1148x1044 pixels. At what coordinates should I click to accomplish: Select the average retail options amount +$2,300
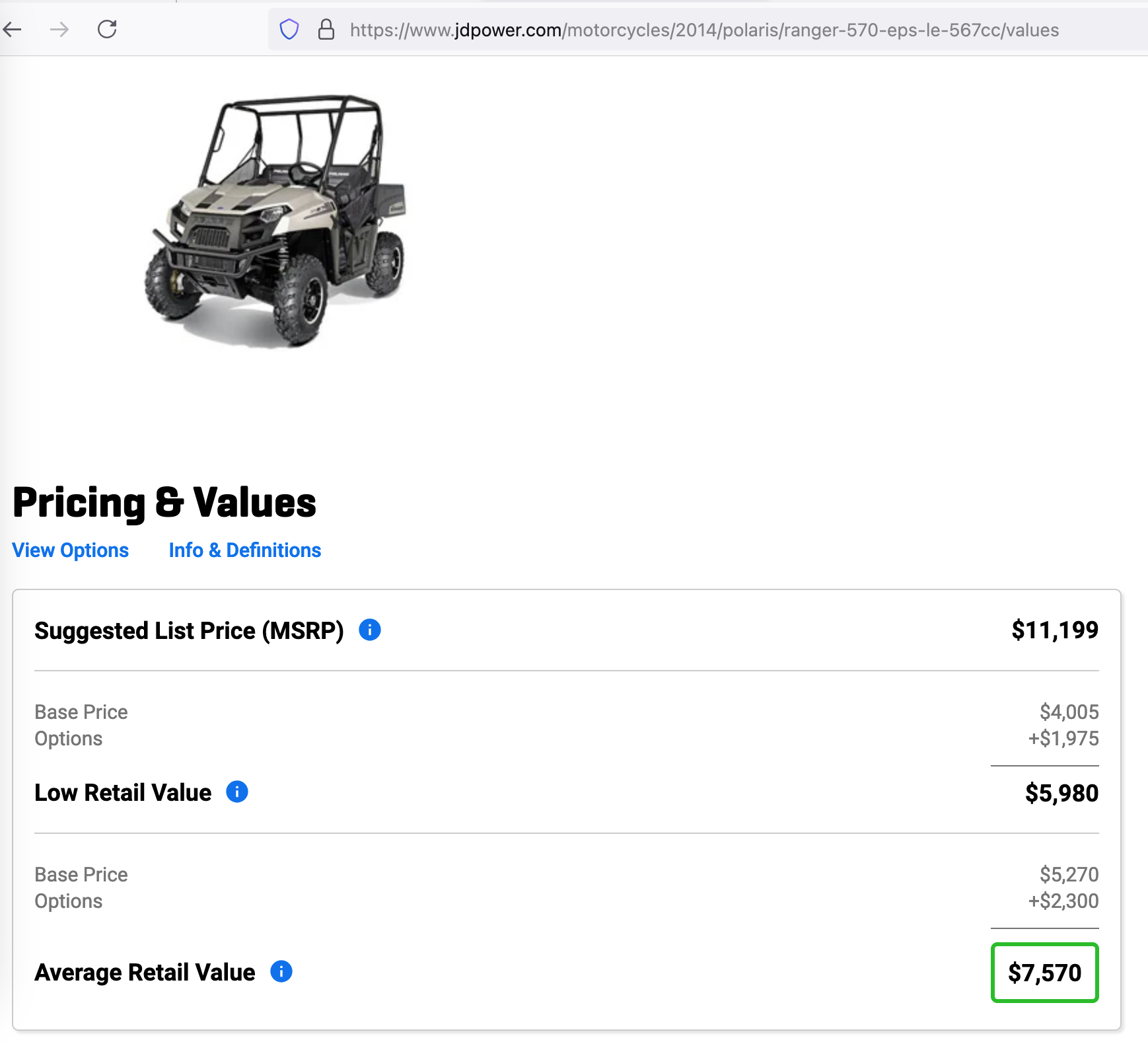click(1063, 901)
